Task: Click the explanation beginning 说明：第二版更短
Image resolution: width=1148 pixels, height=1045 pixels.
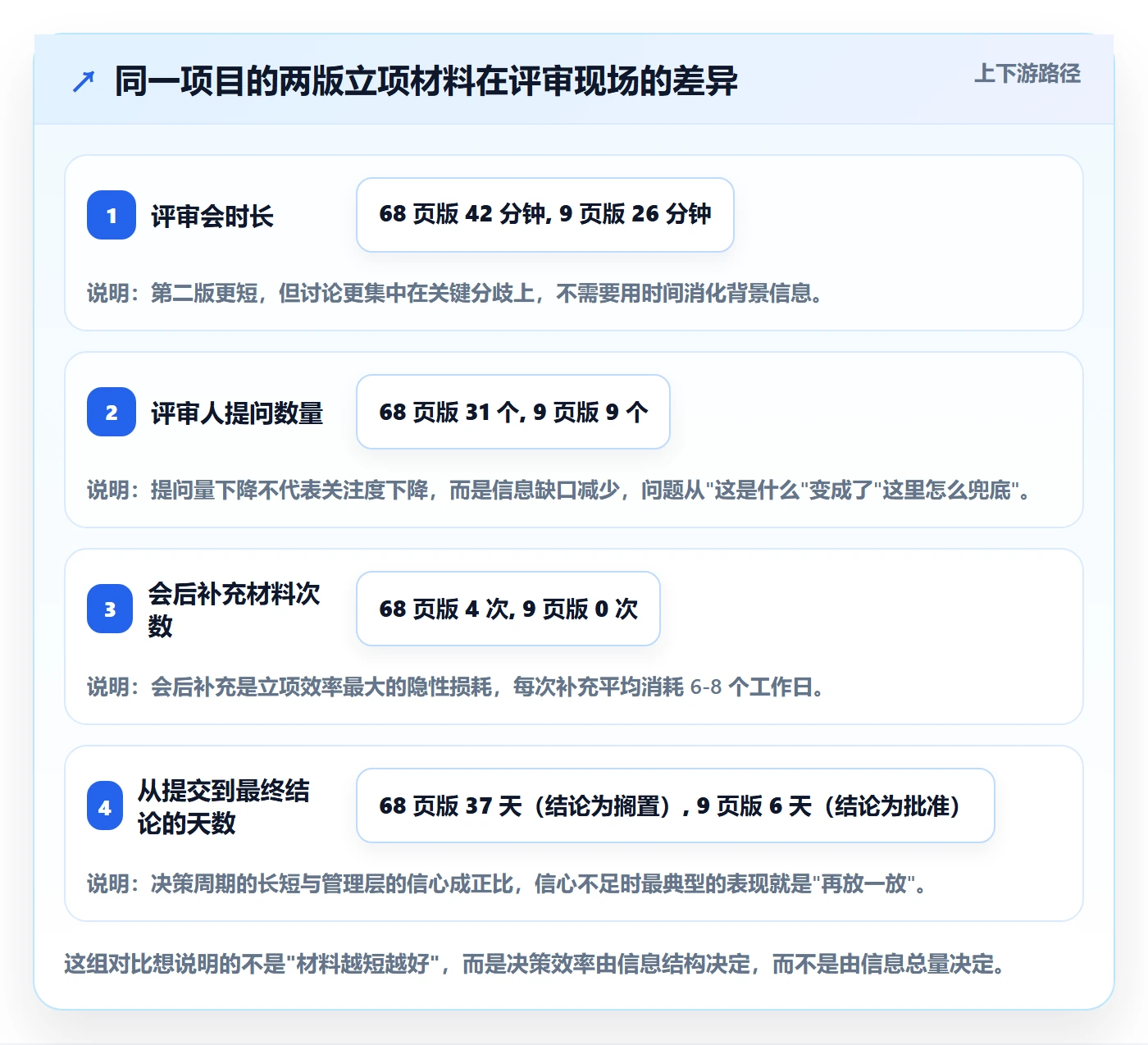Action: (456, 294)
